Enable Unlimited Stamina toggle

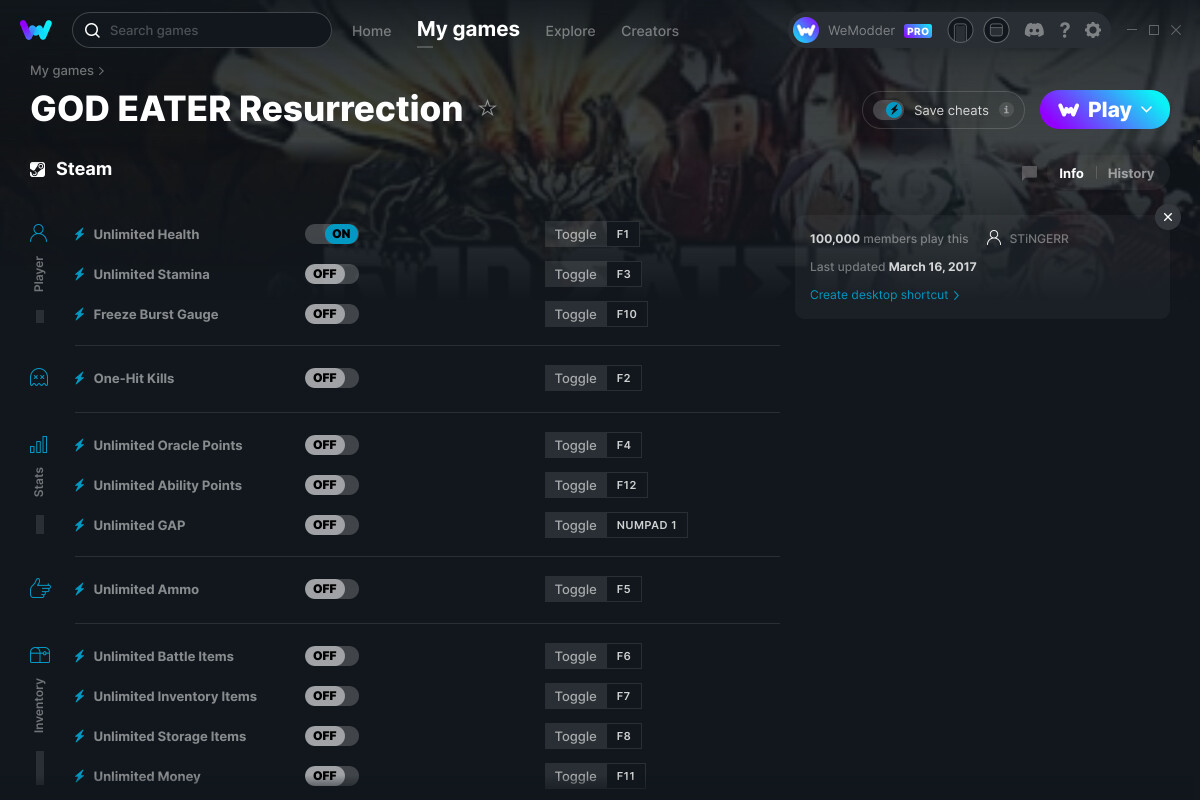click(332, 274)
